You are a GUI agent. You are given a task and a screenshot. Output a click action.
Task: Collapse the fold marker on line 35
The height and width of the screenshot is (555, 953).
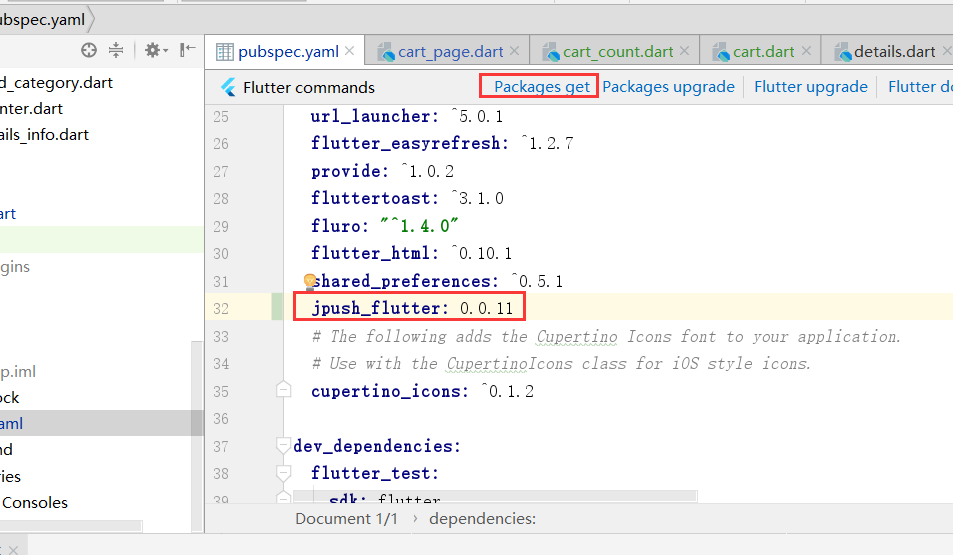click(283, 389)
